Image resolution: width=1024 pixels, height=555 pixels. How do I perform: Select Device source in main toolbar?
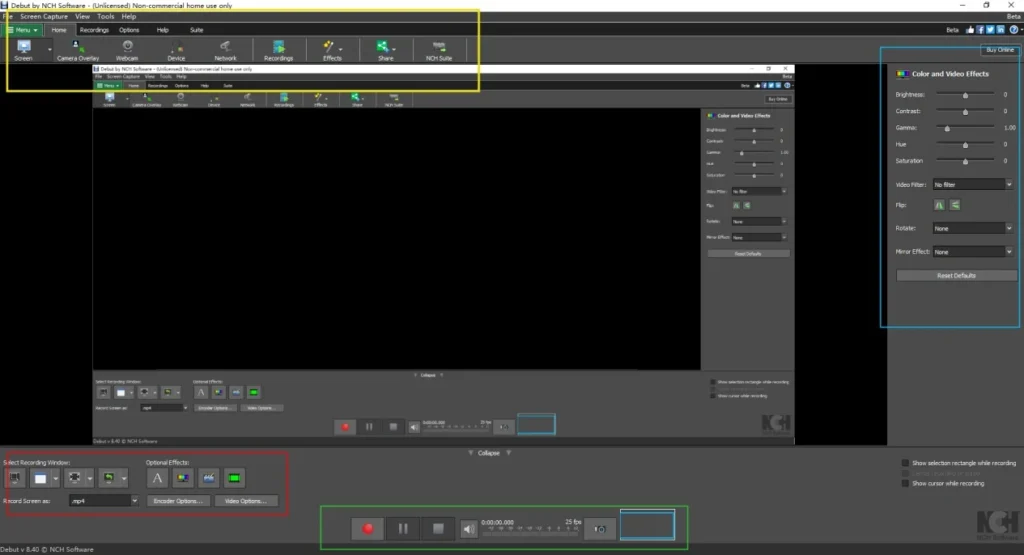coord(176,50)
